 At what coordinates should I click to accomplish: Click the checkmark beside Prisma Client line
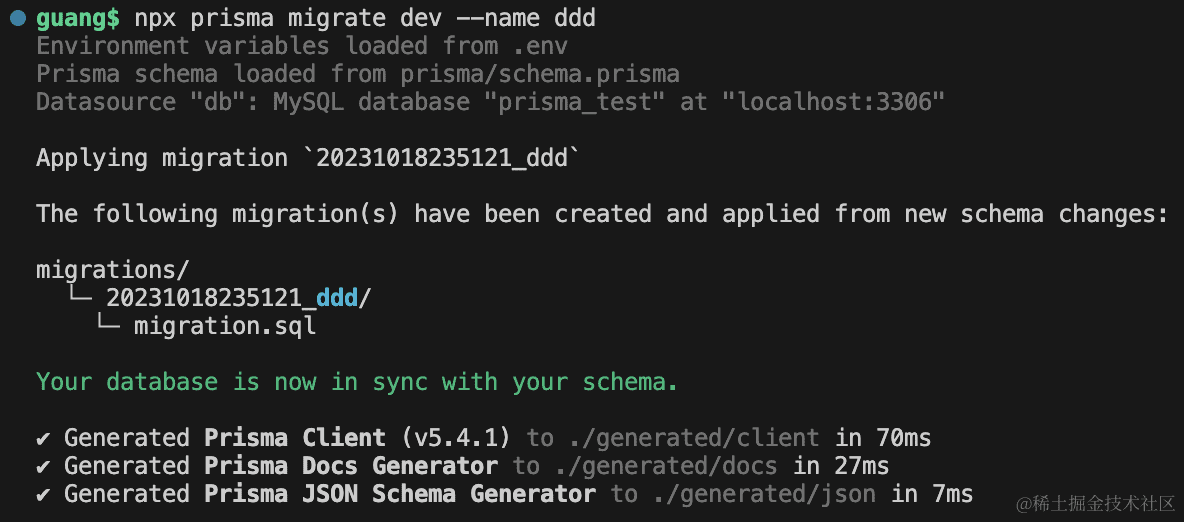pos(44,438)
